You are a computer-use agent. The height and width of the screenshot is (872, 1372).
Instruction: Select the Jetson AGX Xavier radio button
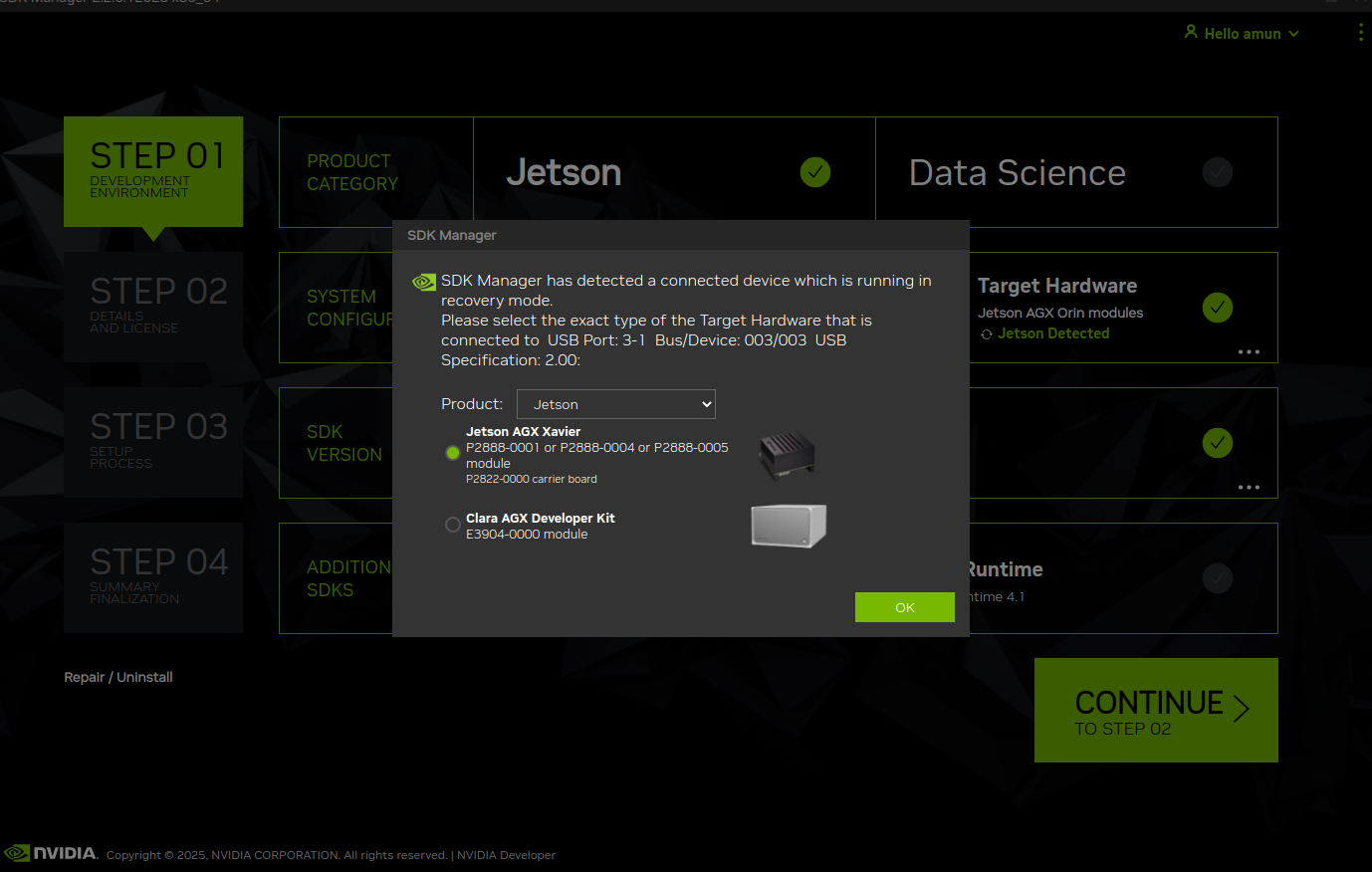pyautogui.click(x=453, y=453)
